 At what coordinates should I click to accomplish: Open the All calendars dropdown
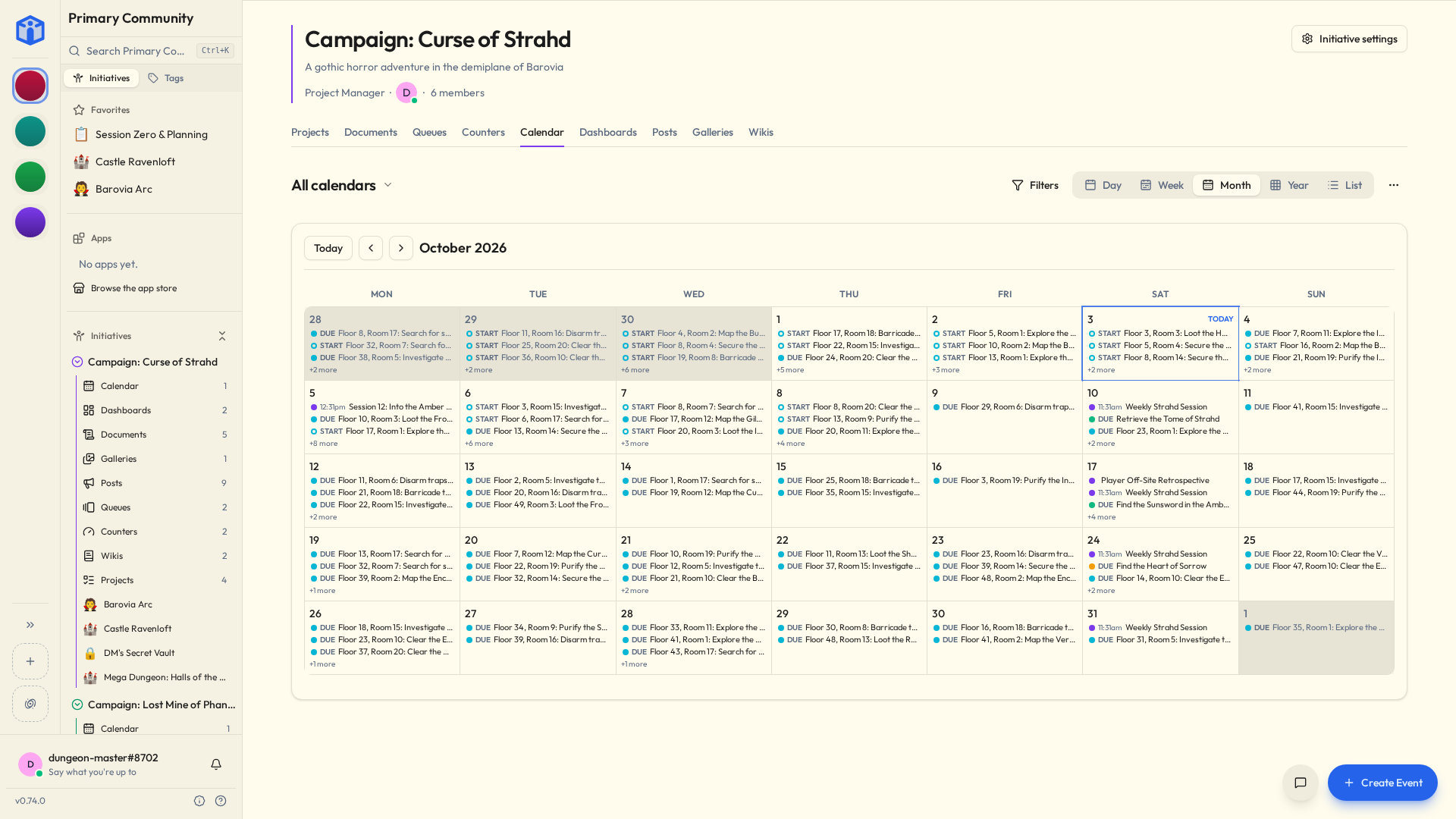(342, 185)
